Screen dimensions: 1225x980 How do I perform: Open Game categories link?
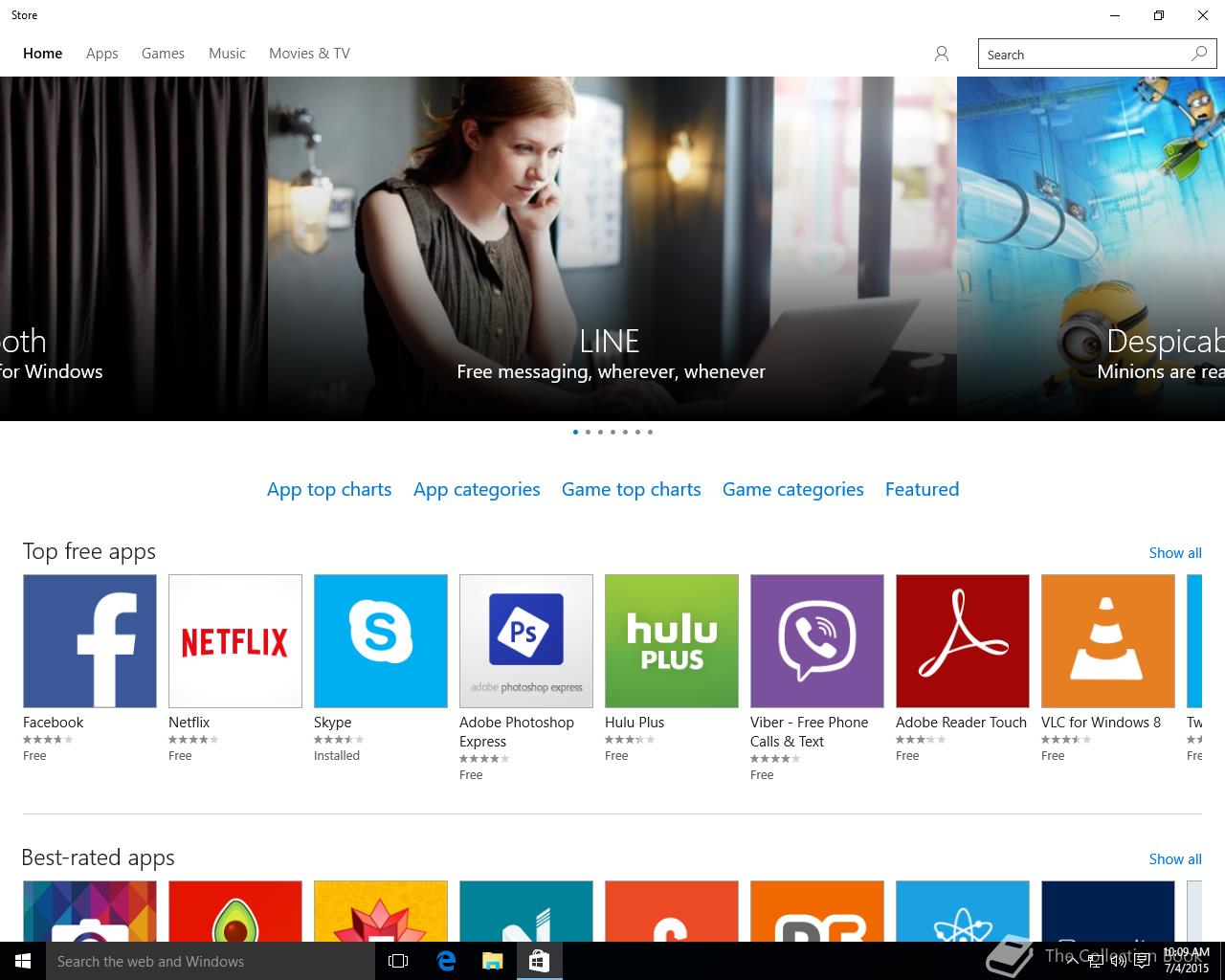[792, 489]
